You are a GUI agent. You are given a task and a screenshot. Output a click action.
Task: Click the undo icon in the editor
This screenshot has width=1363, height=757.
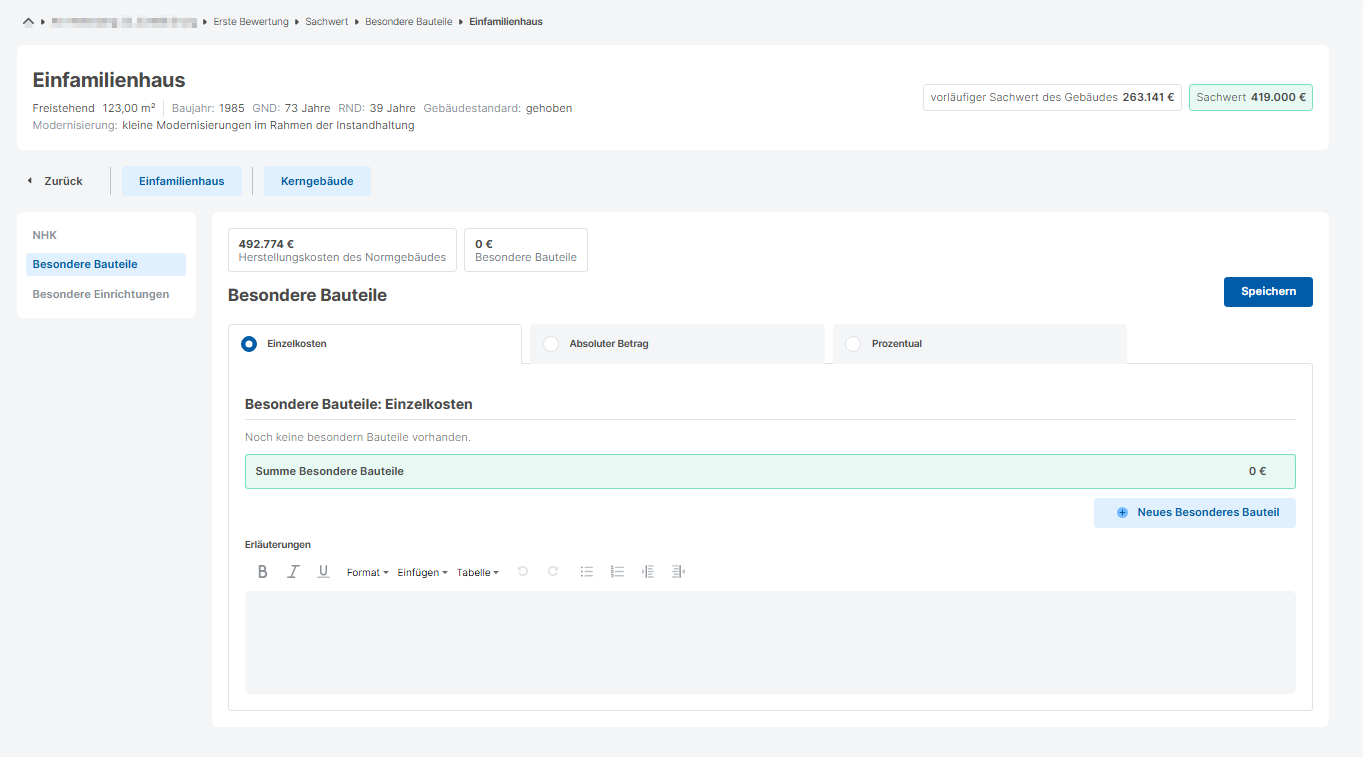522,572
